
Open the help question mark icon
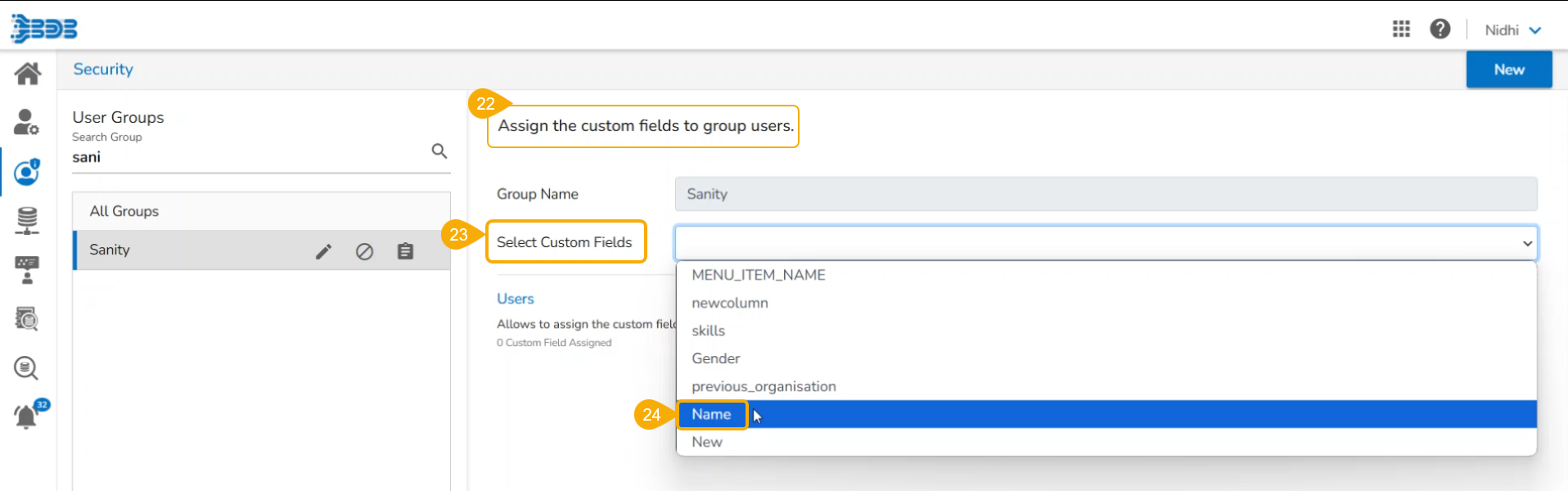[1440, 29]
